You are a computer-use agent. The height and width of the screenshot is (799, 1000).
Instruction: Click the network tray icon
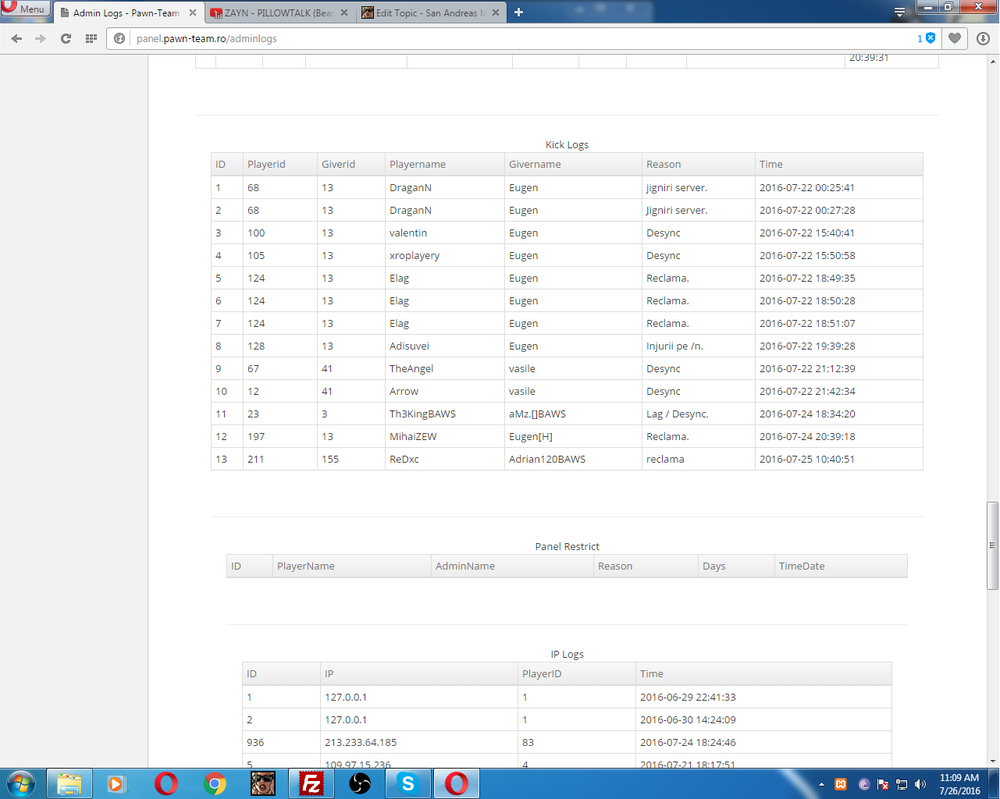pyautogui.click(x=901, y=784)
